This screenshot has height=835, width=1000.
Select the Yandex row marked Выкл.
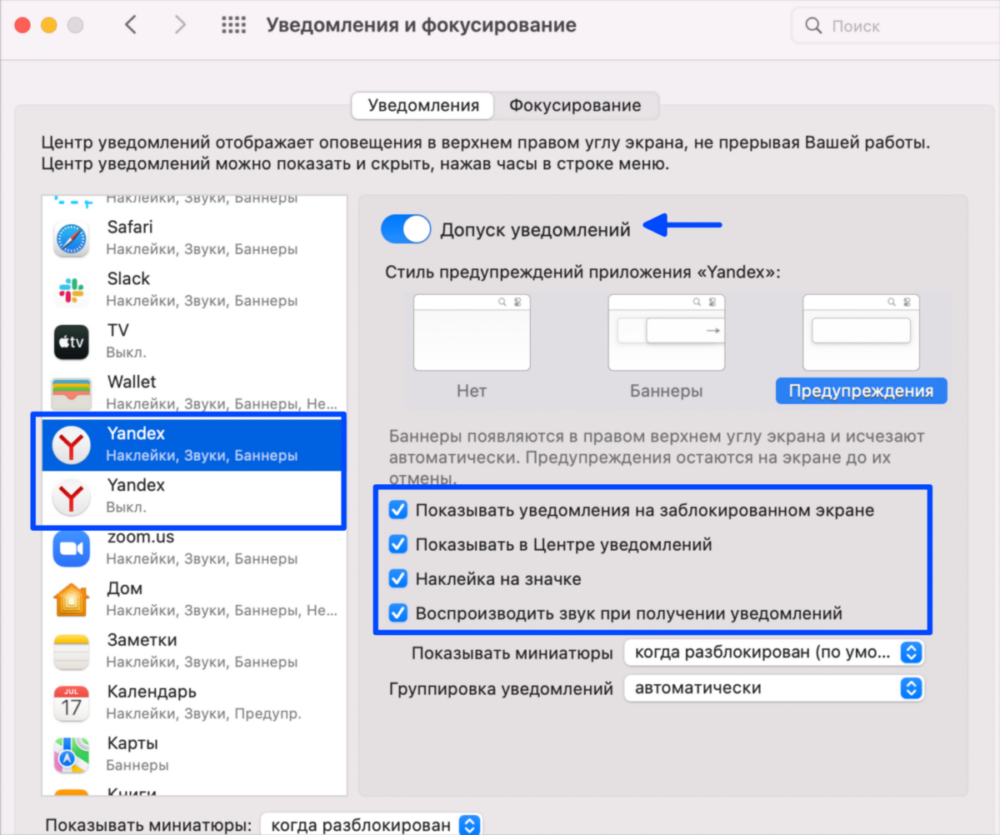(194, 496)
